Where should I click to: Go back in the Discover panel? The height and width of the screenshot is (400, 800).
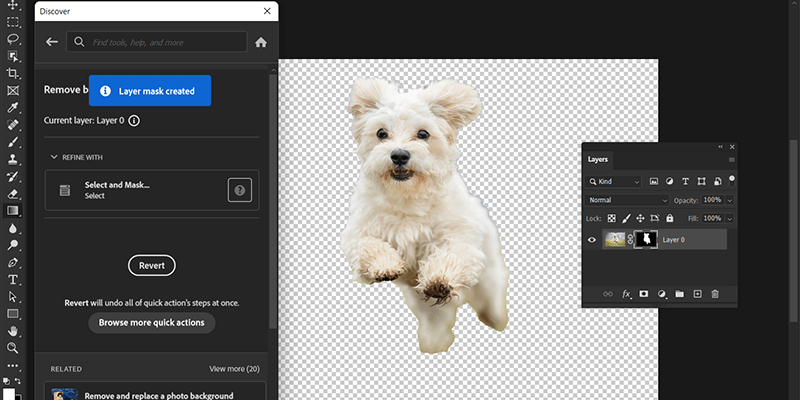[52, 42]
